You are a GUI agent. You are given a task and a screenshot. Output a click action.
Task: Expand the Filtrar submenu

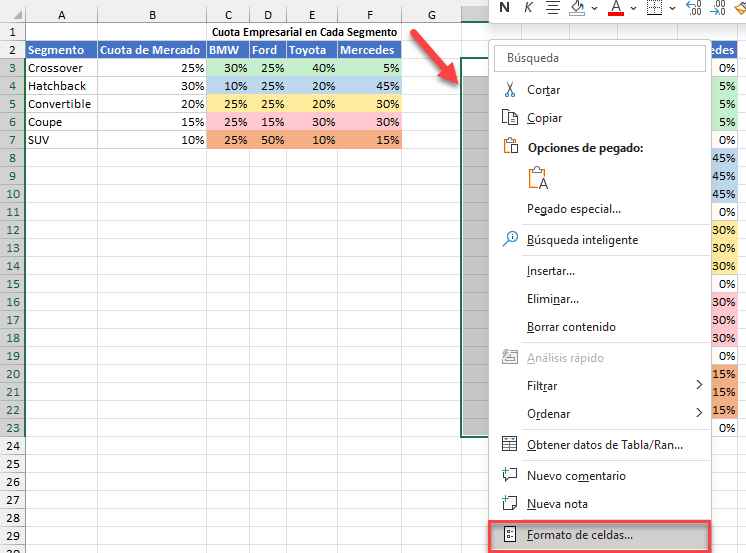pos(599,385)
